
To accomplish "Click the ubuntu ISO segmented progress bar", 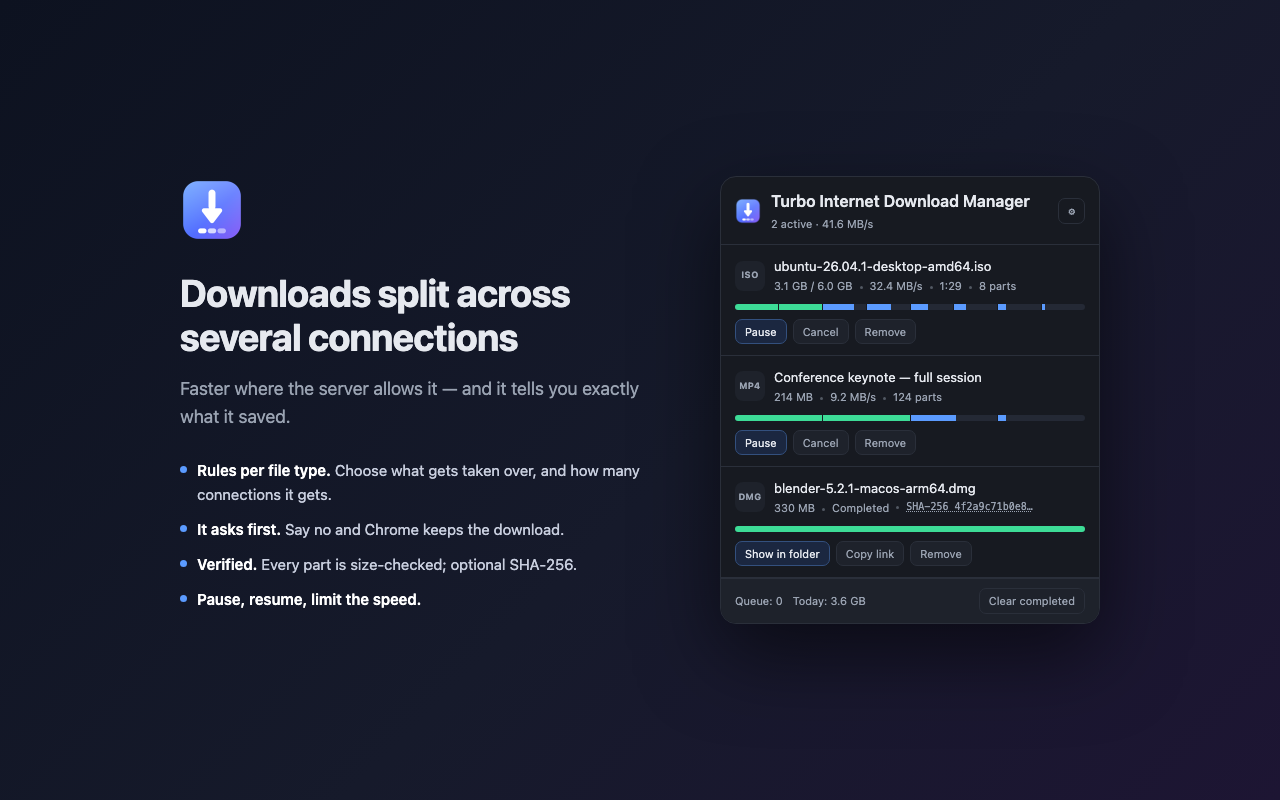I will (x=910, y=307).
